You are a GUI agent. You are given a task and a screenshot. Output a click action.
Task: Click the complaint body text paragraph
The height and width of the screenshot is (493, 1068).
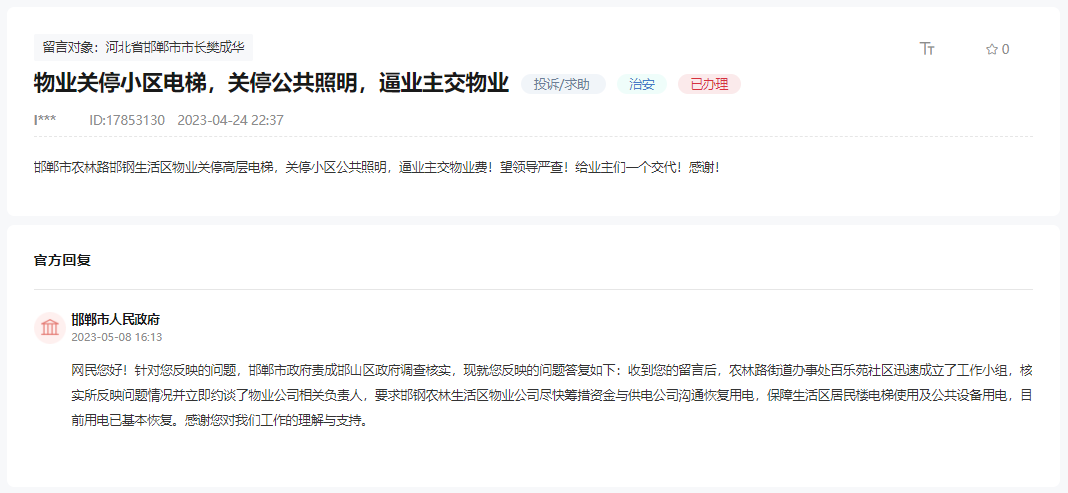377,167
